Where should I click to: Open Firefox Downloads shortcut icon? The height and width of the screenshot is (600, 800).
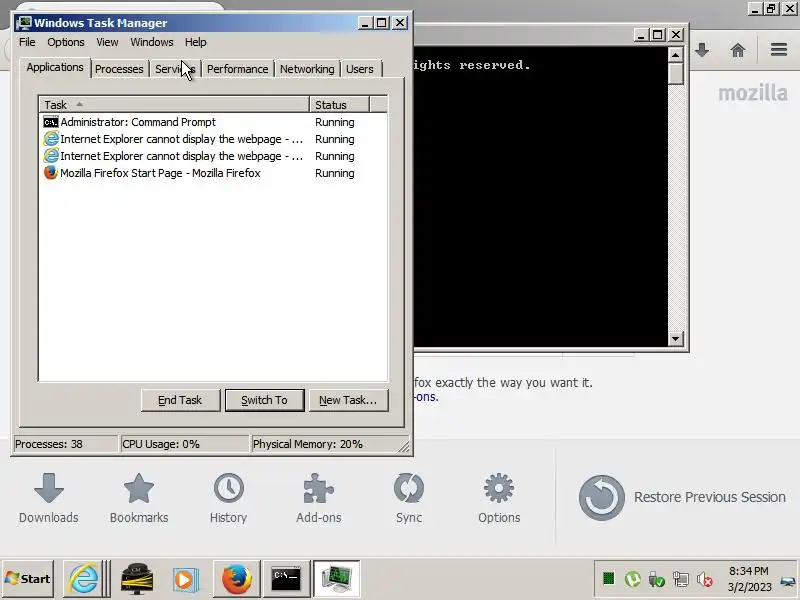click(x=49, y=488)
